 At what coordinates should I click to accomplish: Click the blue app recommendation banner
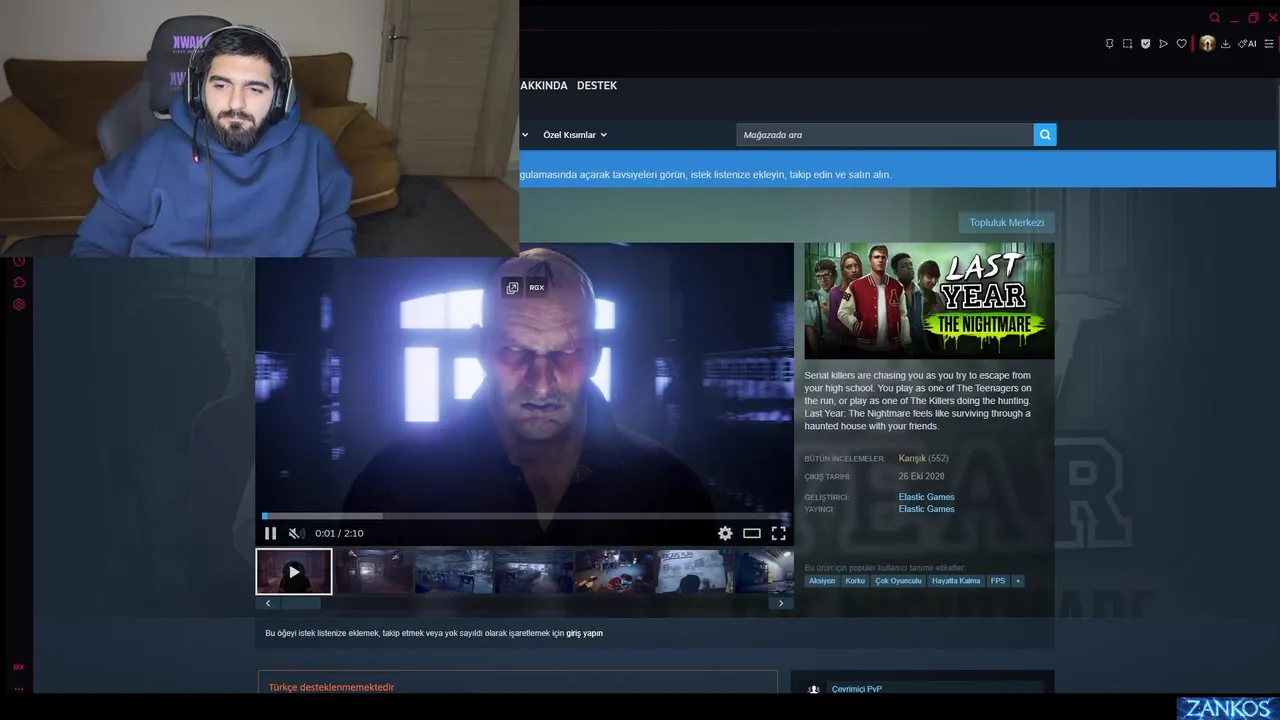tap(898, 169)
